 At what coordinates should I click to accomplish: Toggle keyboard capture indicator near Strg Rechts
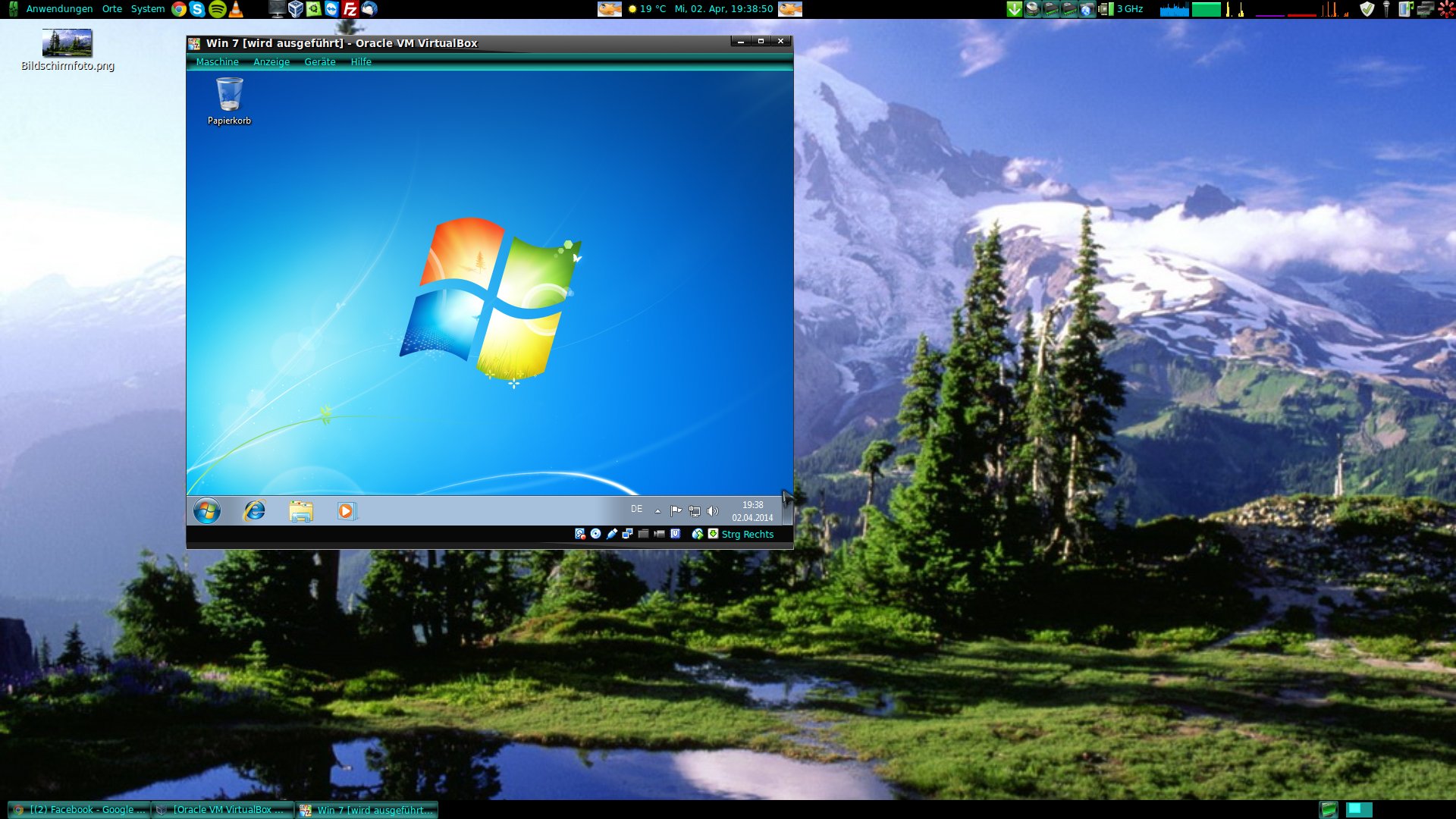click(713, 534)
